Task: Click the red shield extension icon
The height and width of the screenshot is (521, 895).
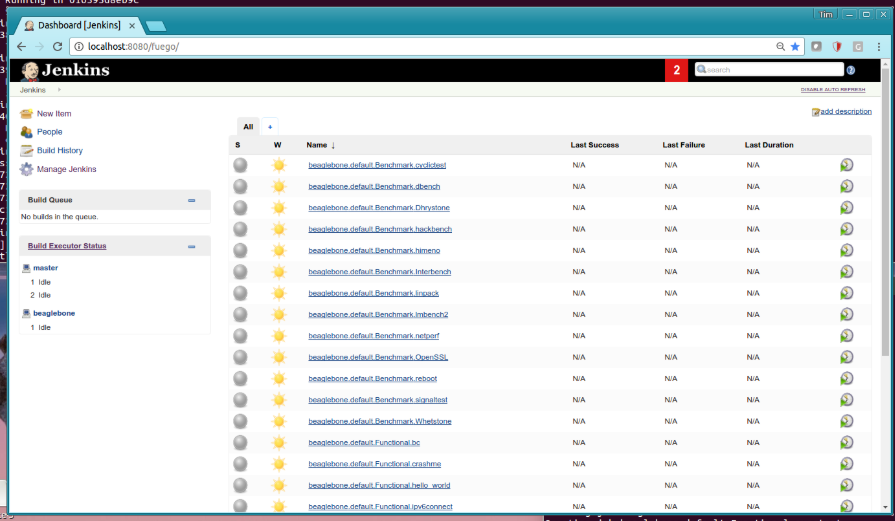Action: (837, 47)
